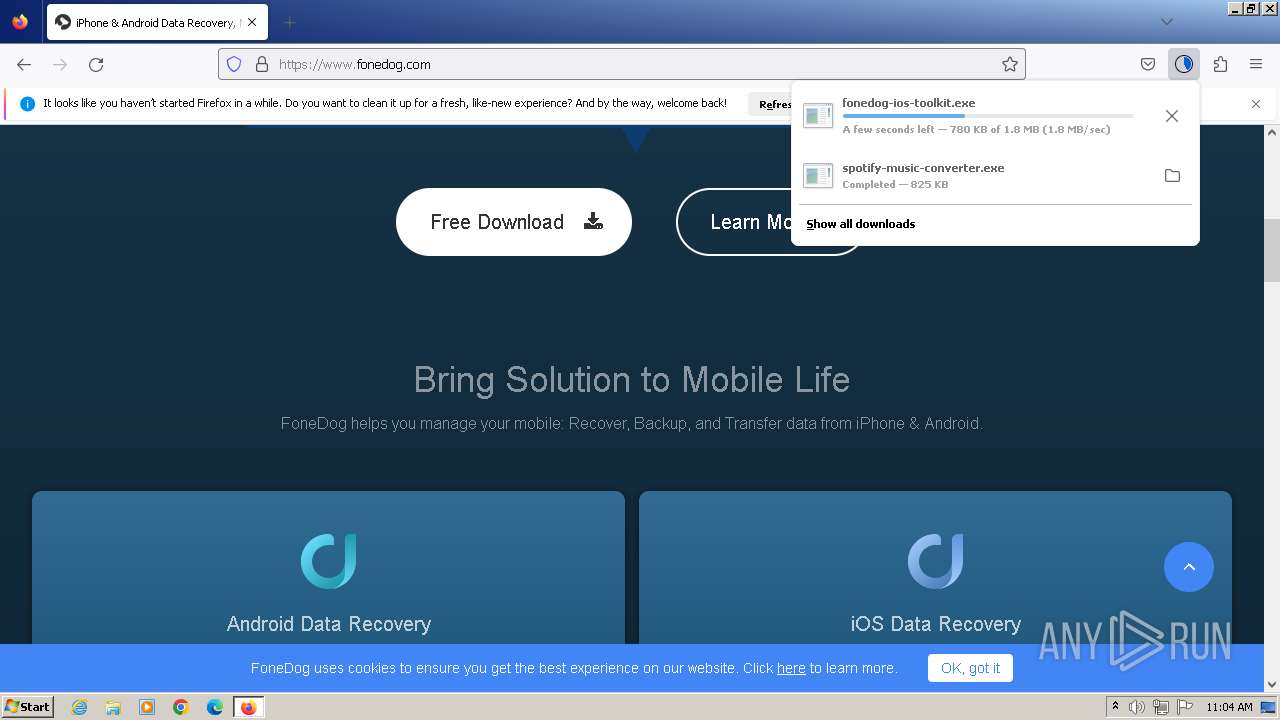Click the system clock 11:04 AM

point(1229,707)
